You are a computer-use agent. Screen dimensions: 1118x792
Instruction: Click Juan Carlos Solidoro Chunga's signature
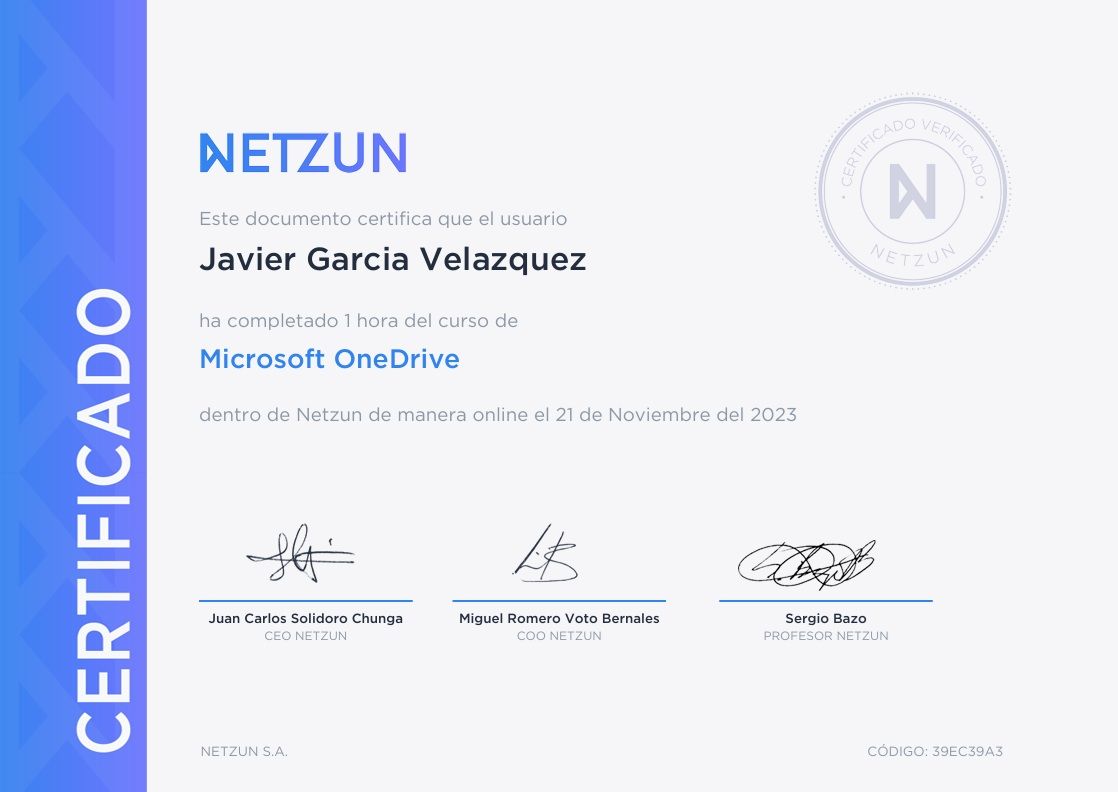(x=302, y=554)
